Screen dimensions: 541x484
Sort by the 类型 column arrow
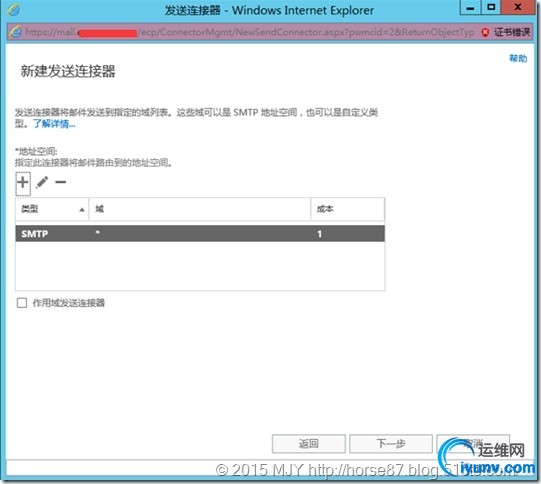82,209
